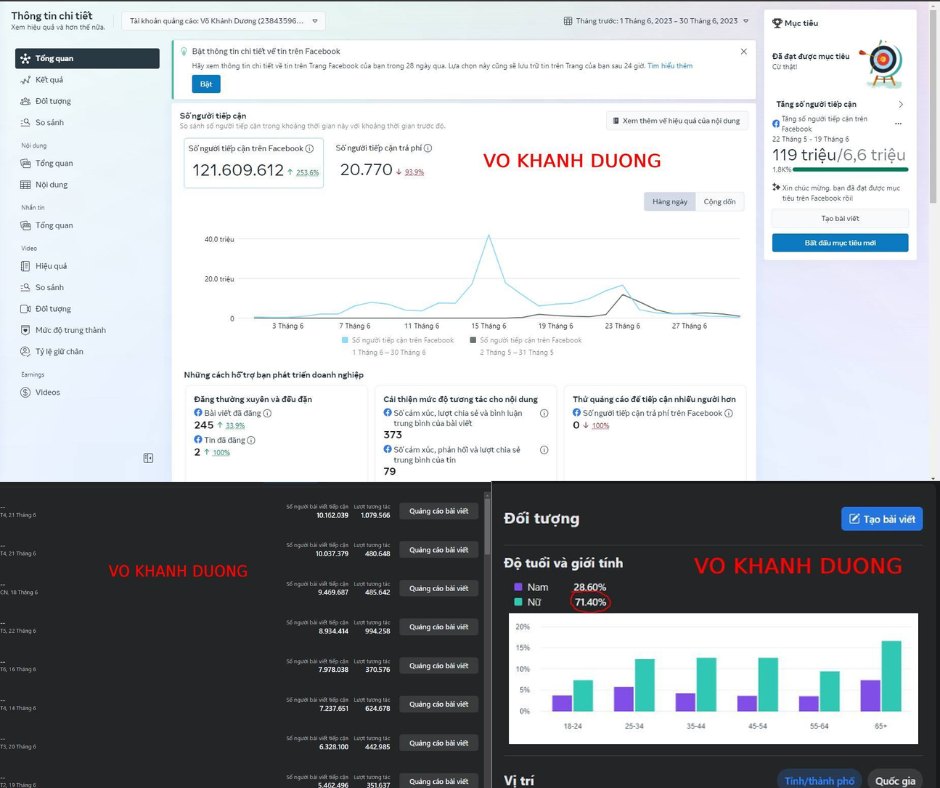This screenshot has height=788, width=940.
Task: Click the purple Nam legend swatch
Action: pyautogui.click(x=519, y=587)
